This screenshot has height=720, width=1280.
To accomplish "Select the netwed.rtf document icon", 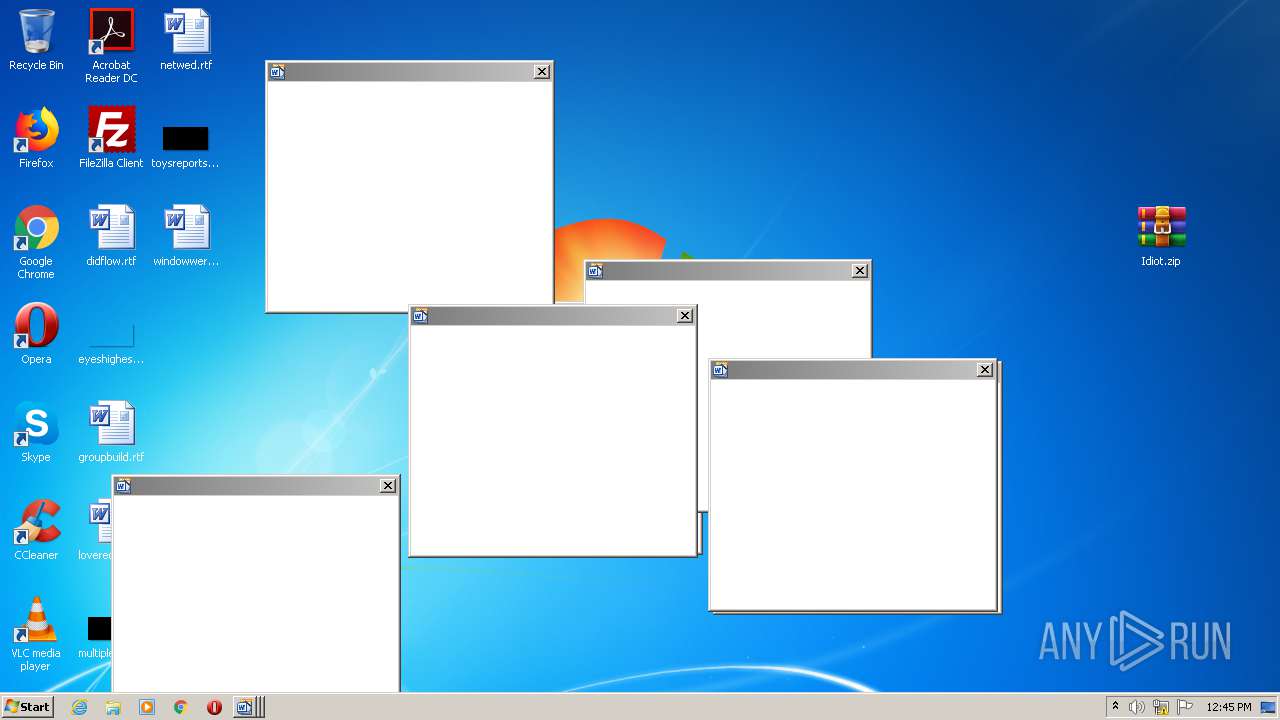I will [186, 40].
